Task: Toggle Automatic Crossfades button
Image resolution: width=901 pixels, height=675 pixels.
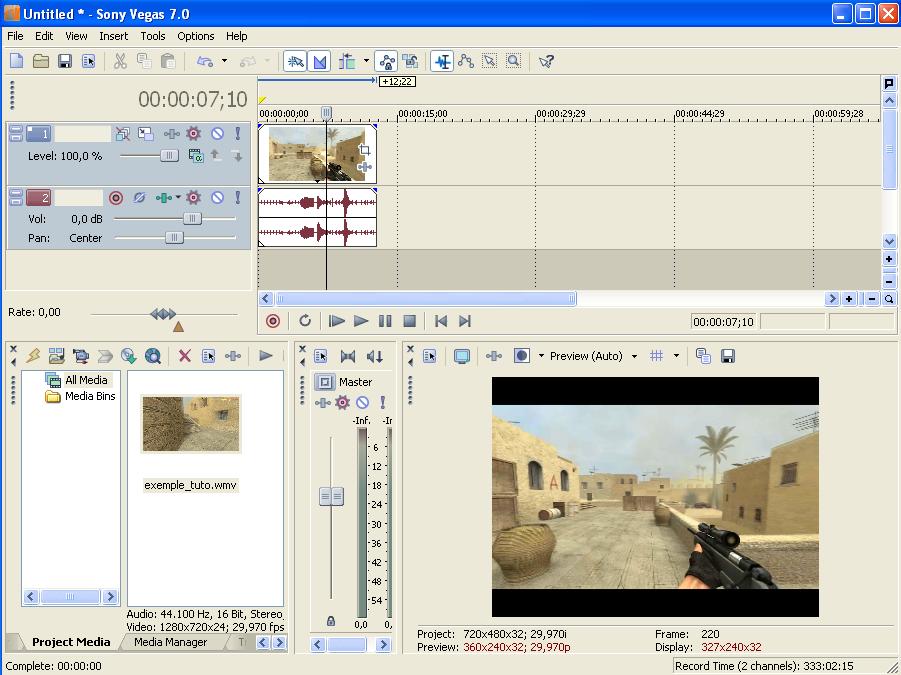Action: pyautogui.click(x=319, y=61)
